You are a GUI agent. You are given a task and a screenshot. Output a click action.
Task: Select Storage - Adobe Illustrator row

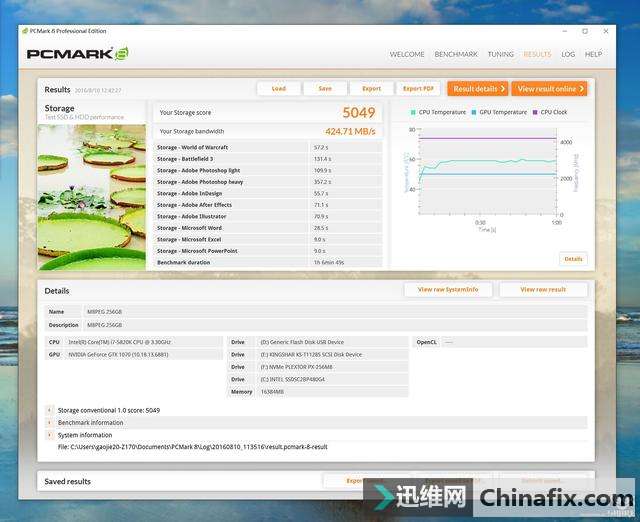click(268, 216)
